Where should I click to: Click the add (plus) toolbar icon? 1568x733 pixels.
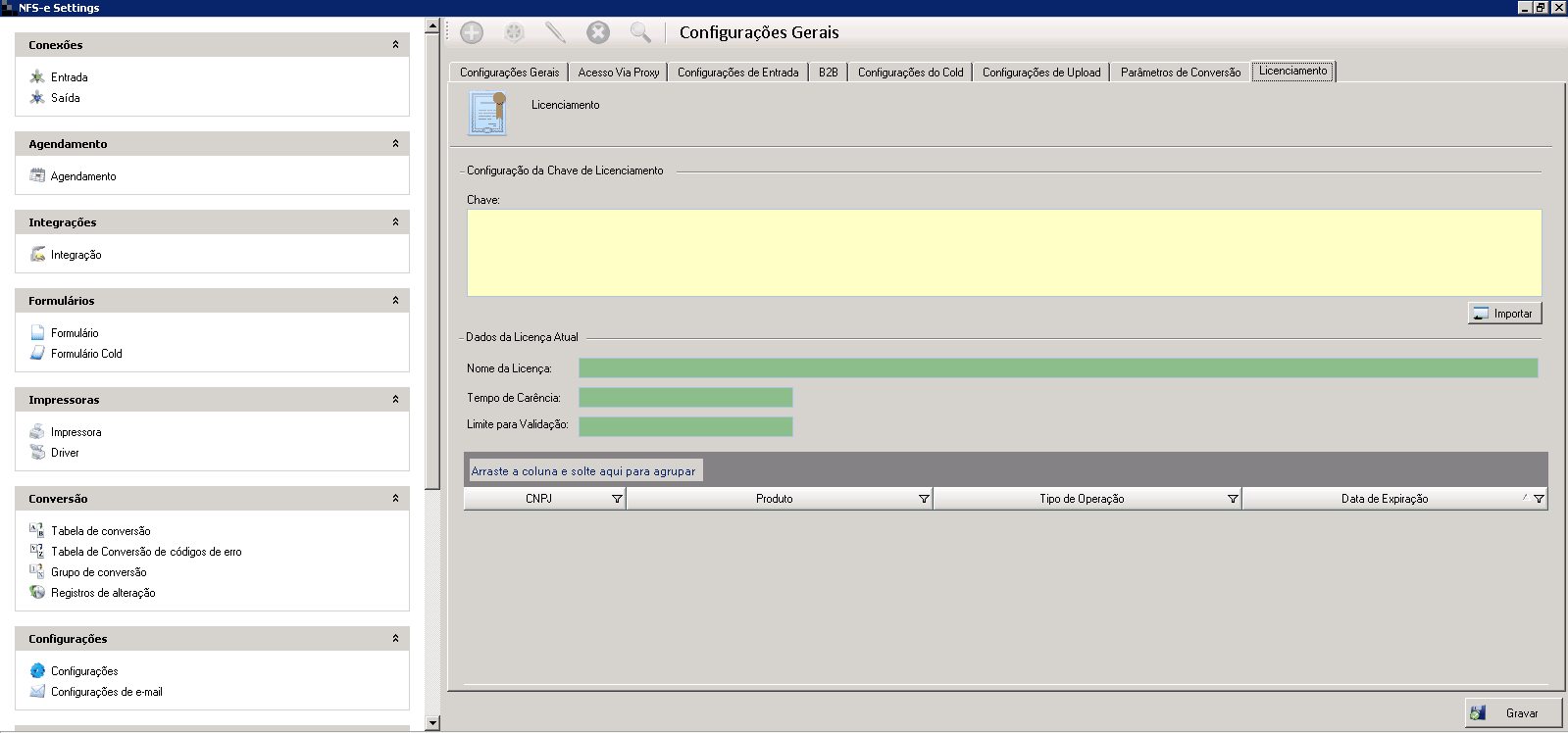pyautogui.click(x=472, y=32)
